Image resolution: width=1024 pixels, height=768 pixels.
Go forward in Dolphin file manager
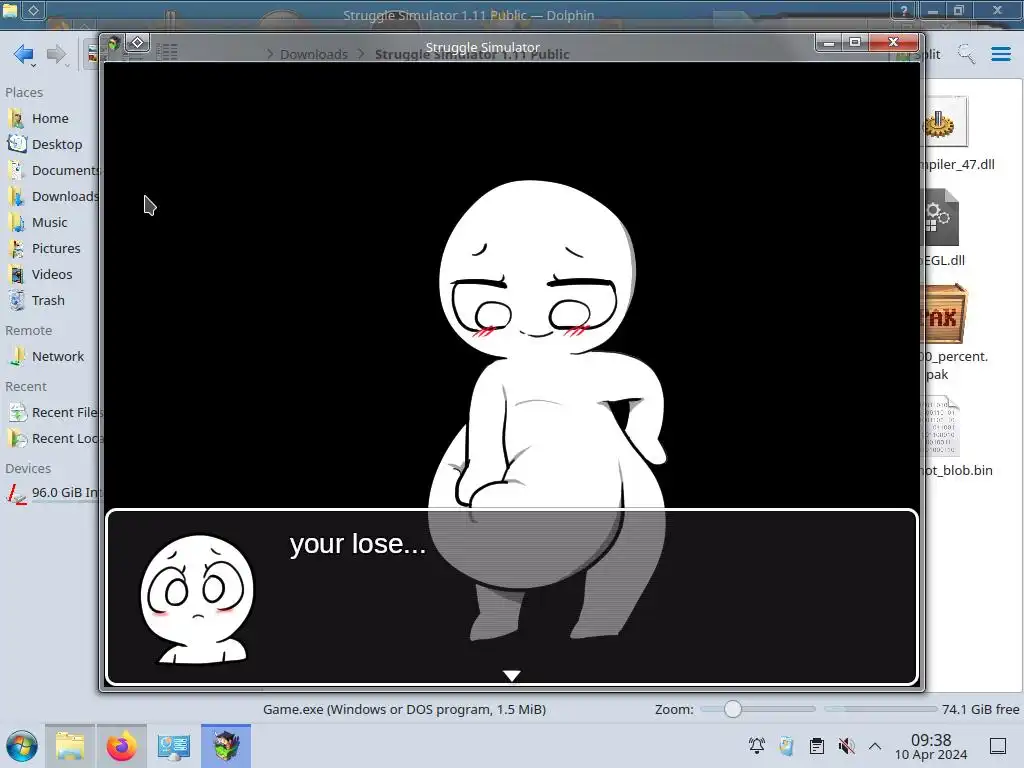coord(56,54)
